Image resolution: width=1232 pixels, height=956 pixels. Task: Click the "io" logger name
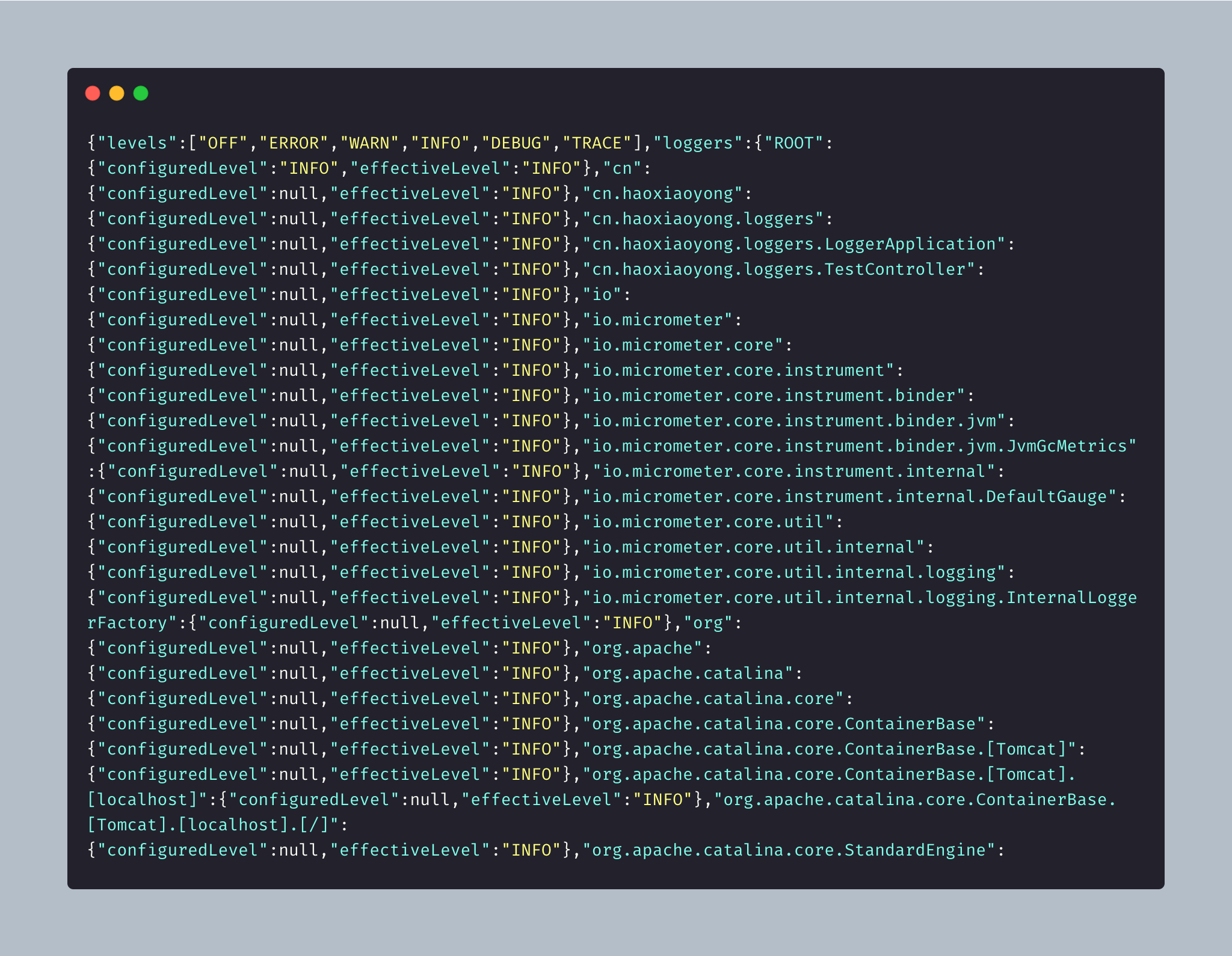click(602, 295)
